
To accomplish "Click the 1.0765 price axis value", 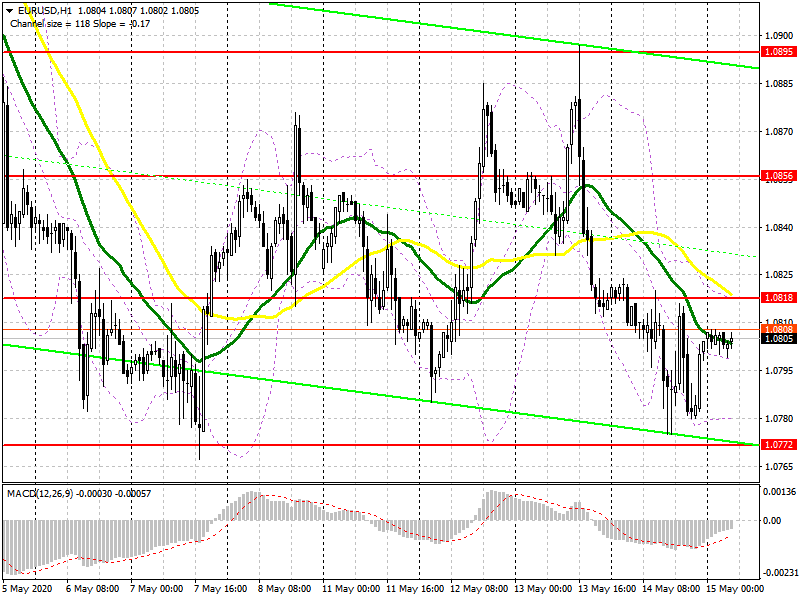I will point(780,467).
